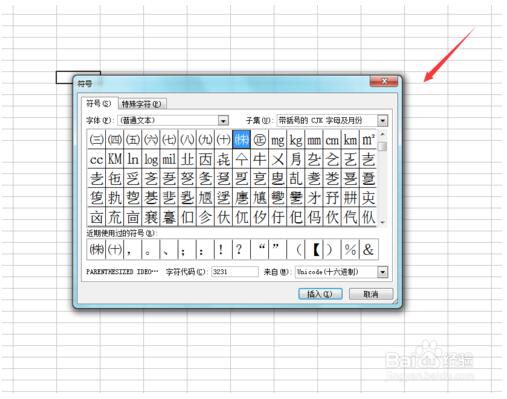Pick the & in recently used symbols
Image resolution: width=507 pixels, height=399 pixels.
pyautogui.click(x=368, y=249)
